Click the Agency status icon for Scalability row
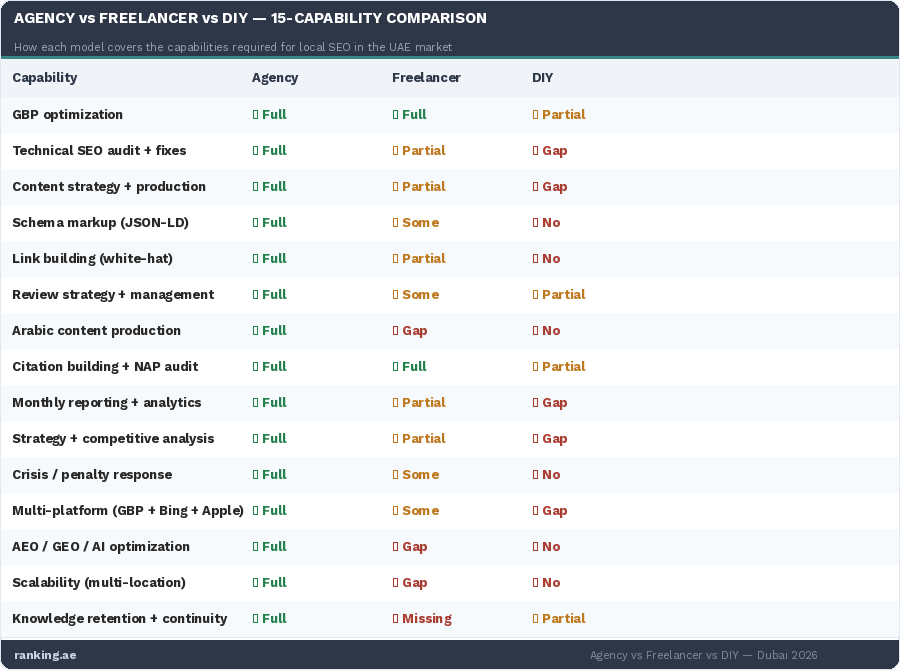Image resolution: width=900 pixels, height=670 pixels. pos(255,583)
